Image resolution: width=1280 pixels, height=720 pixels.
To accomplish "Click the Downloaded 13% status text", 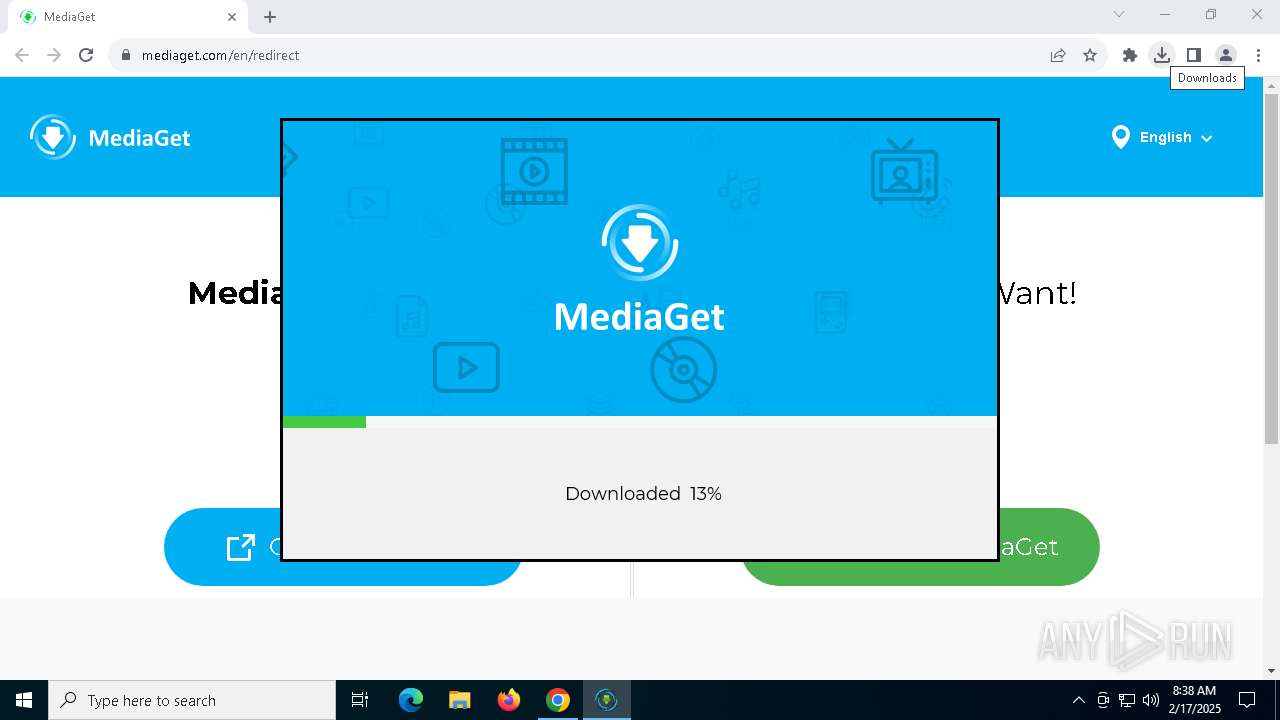I will tap(643, 493).
